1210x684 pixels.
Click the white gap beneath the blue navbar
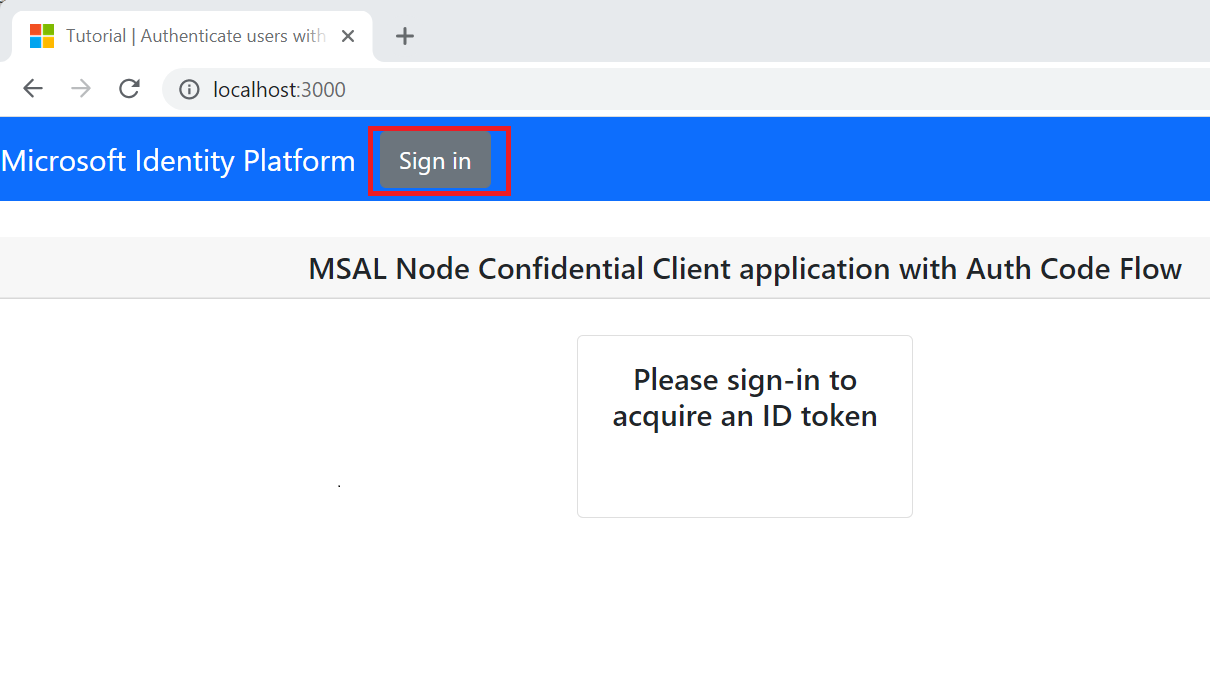605,218
